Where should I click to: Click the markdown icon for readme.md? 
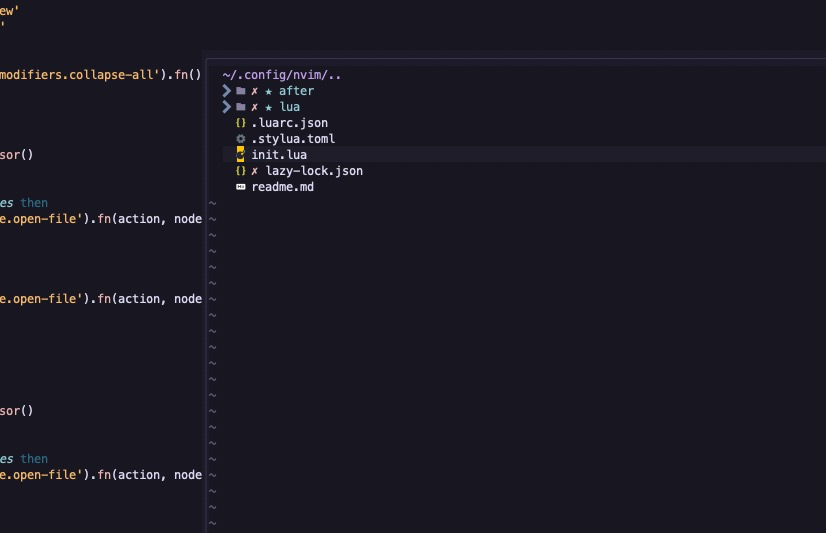point(241,187)
